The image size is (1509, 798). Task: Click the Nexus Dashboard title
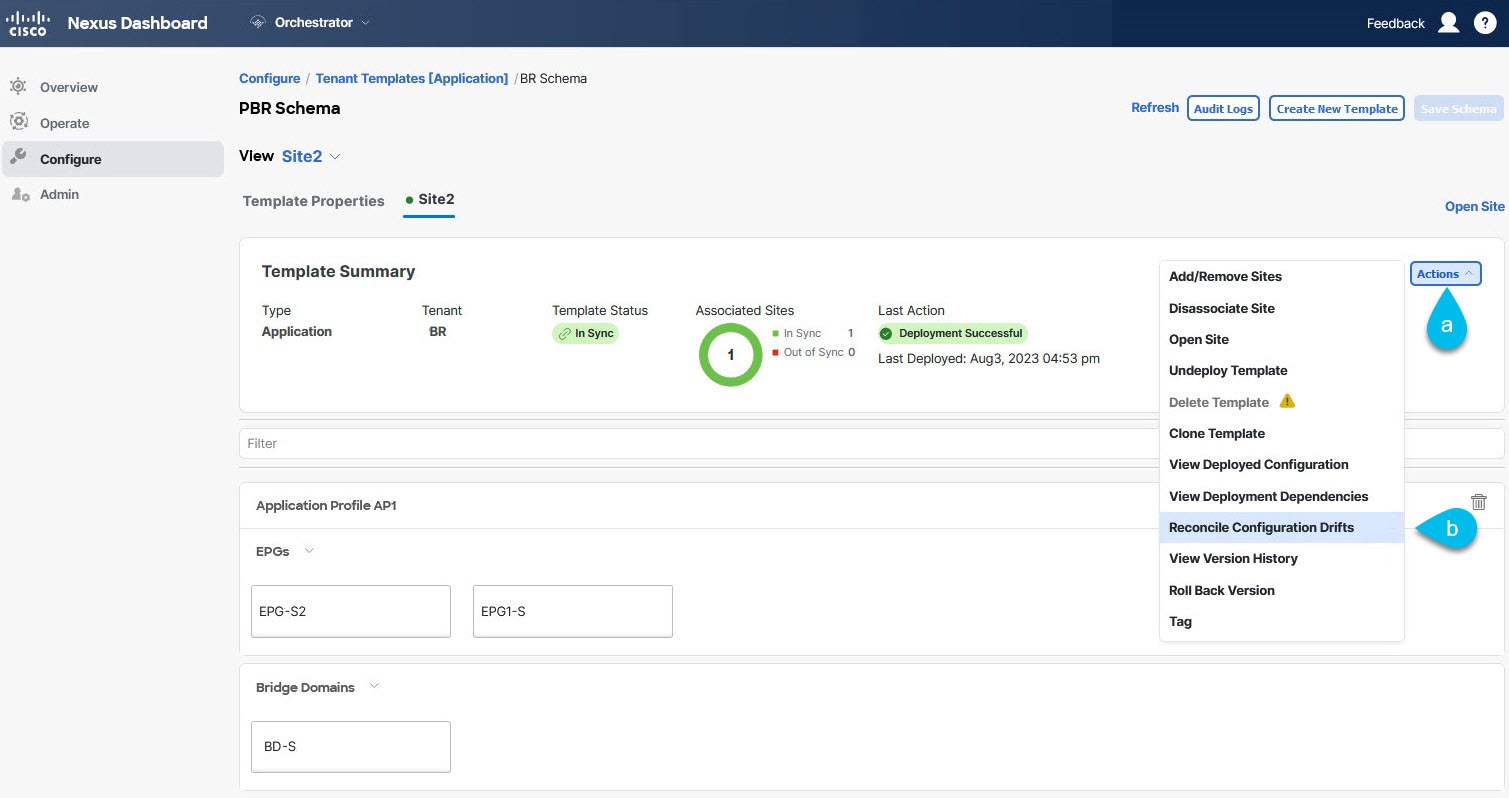click(x=138, y=23)
